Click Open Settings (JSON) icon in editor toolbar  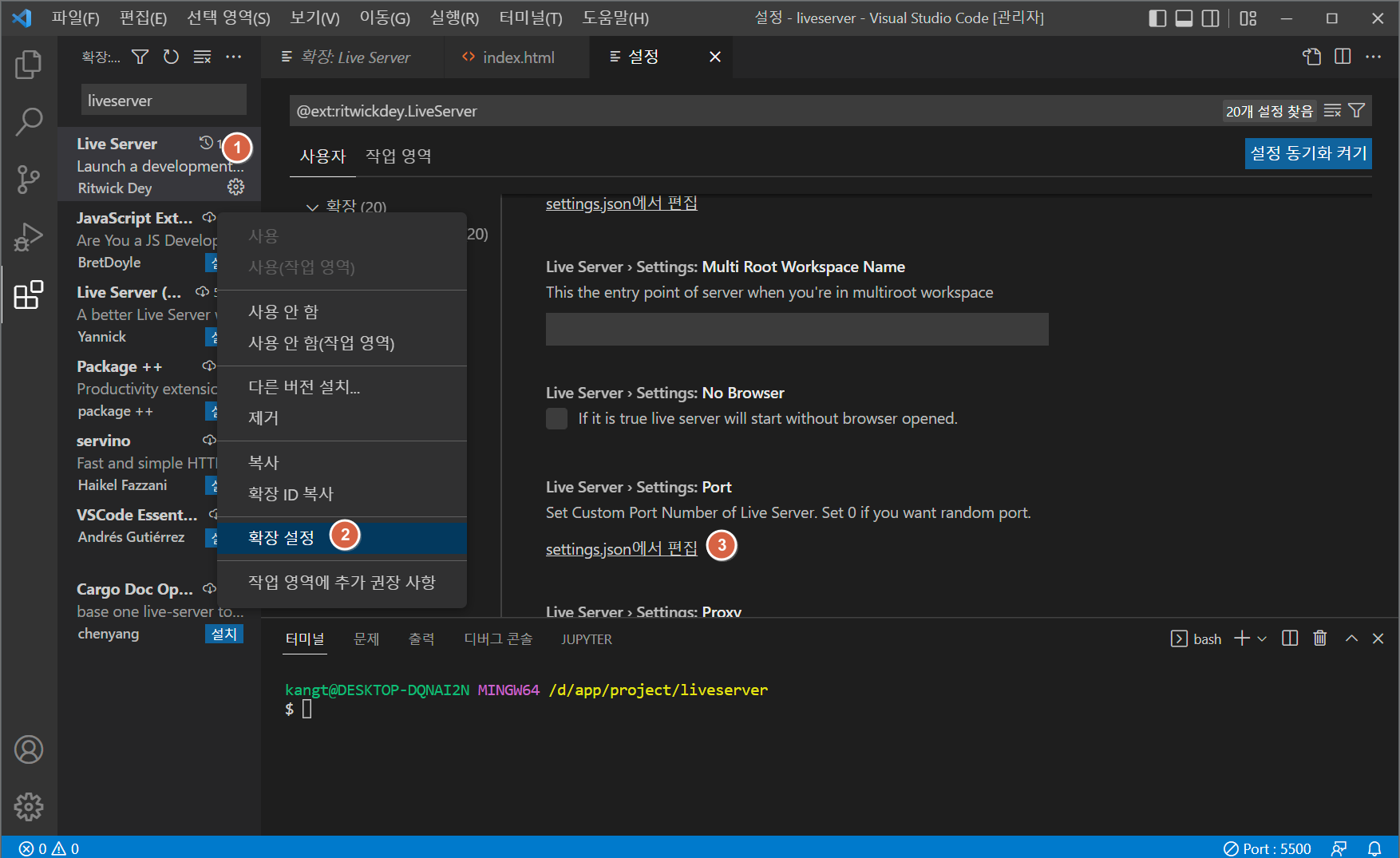click(x=1311, y=57)
